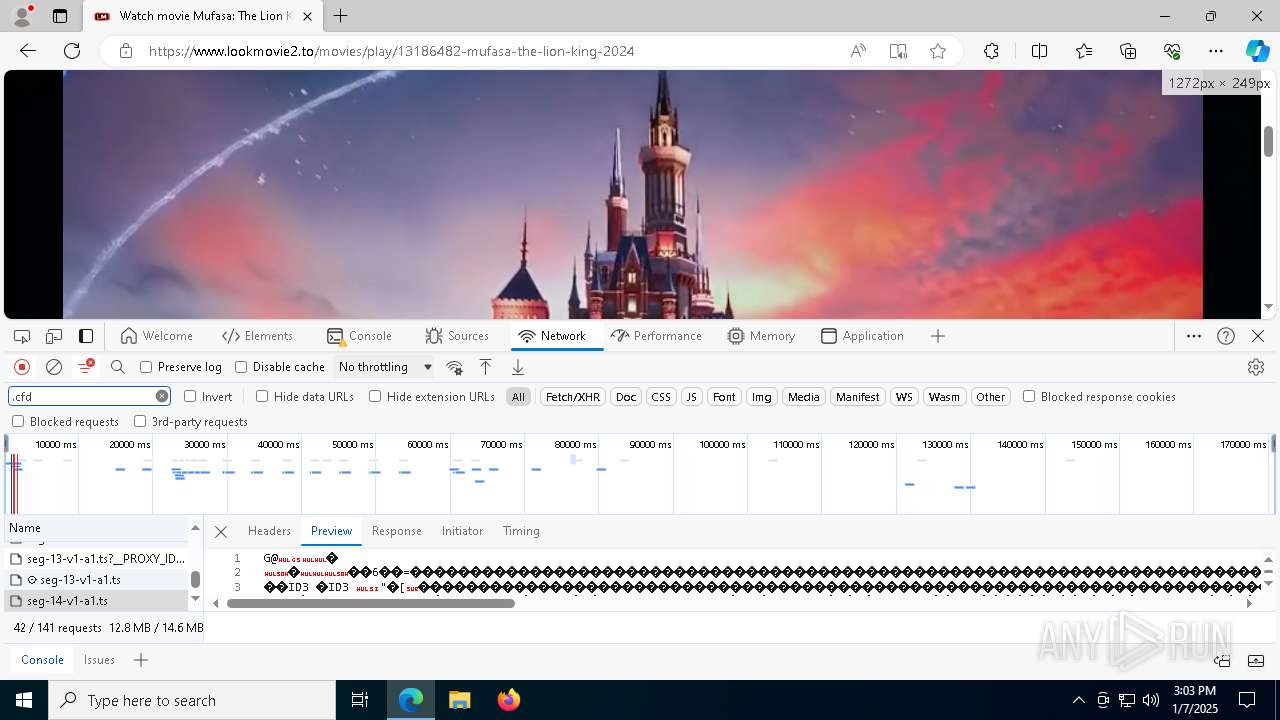This screenshot has width=1280, height=720.
Task: Toggle device emulation icon
Action: [54, 336]
